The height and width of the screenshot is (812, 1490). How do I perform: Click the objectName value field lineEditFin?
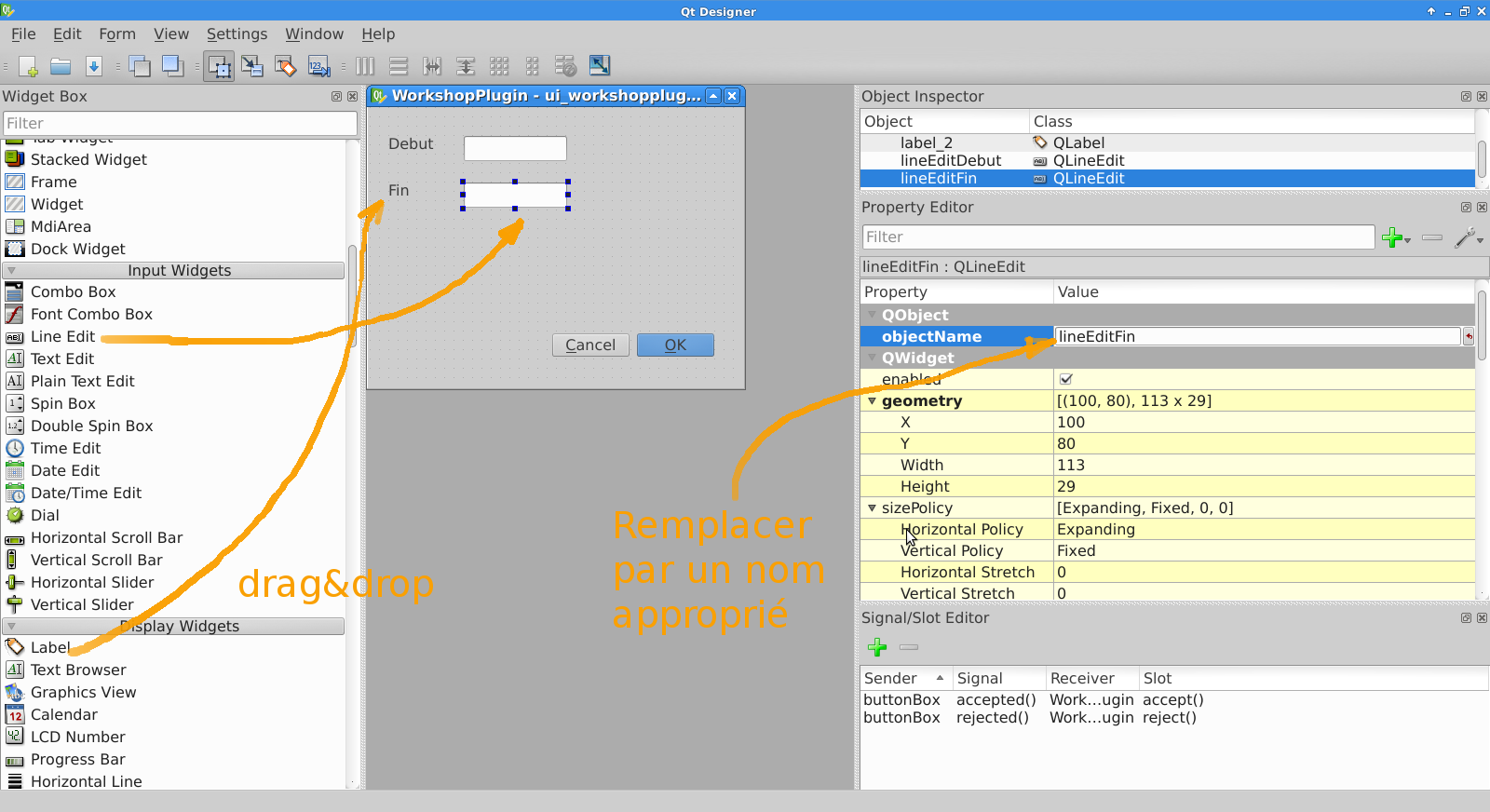pos(1257,337)
